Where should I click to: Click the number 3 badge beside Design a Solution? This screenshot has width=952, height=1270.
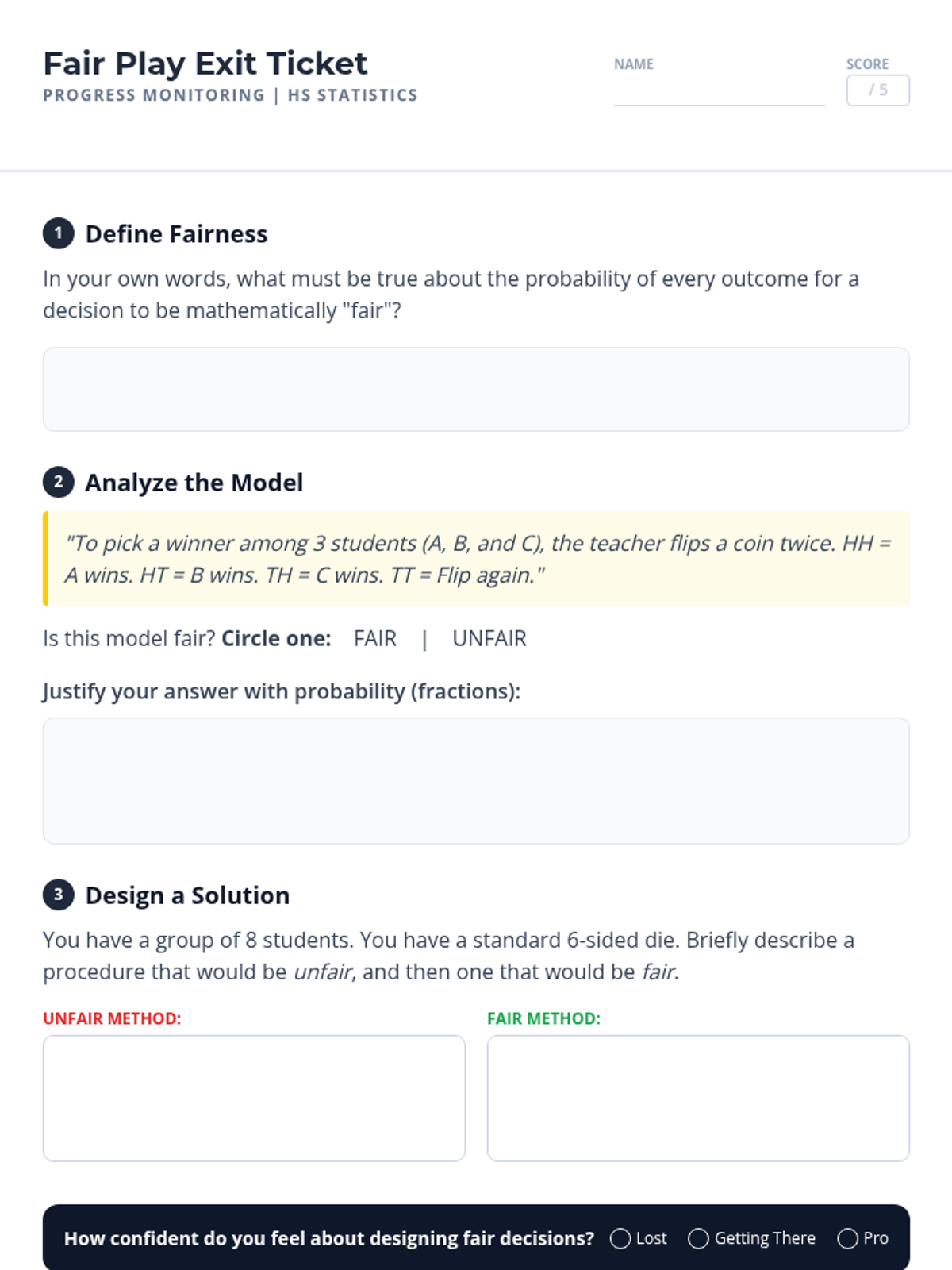click(58, 895)
